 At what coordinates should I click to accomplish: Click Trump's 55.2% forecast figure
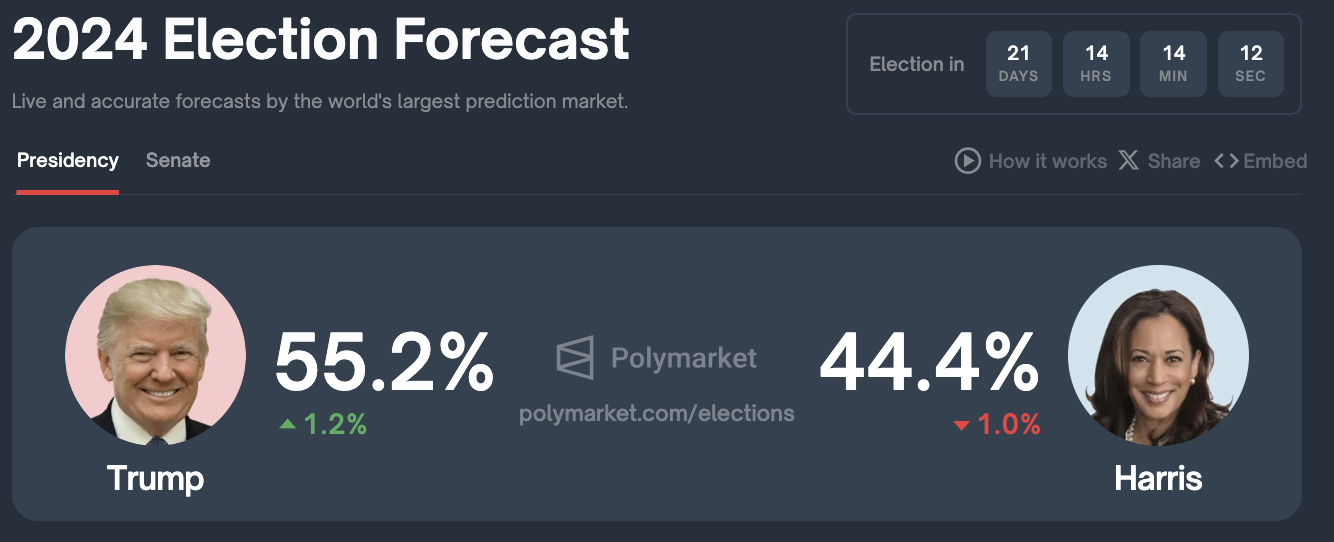coord(385,362)
